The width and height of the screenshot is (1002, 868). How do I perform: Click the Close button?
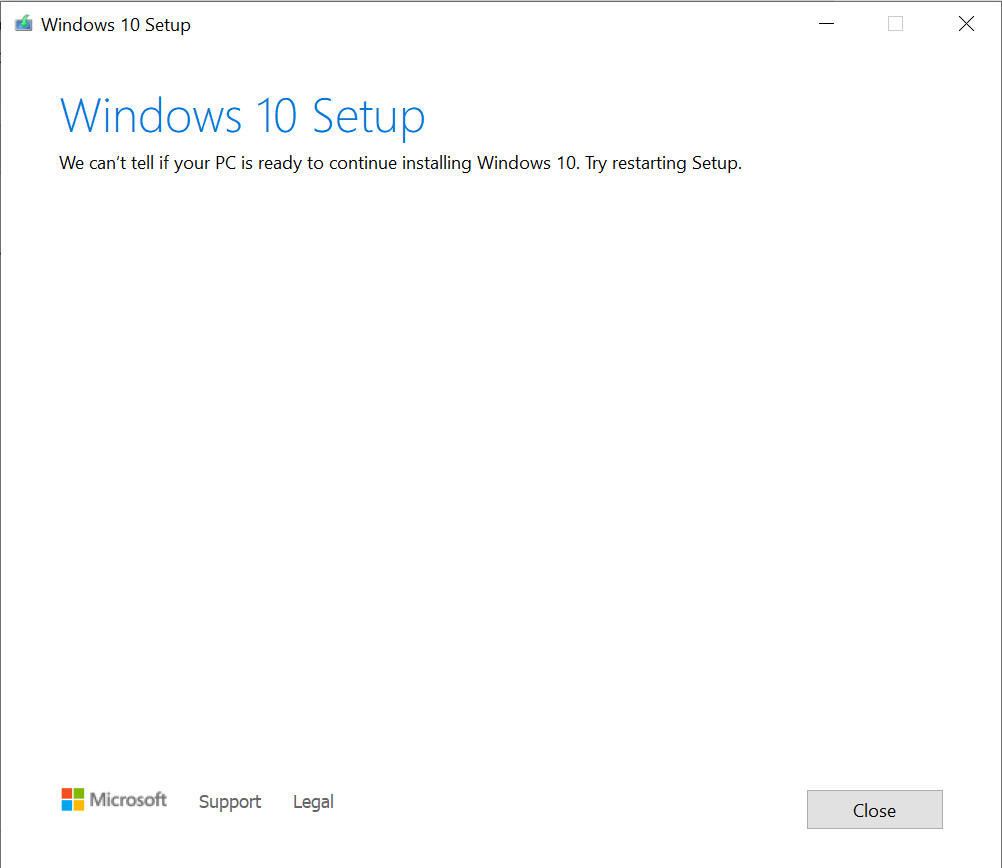(874, 809)
